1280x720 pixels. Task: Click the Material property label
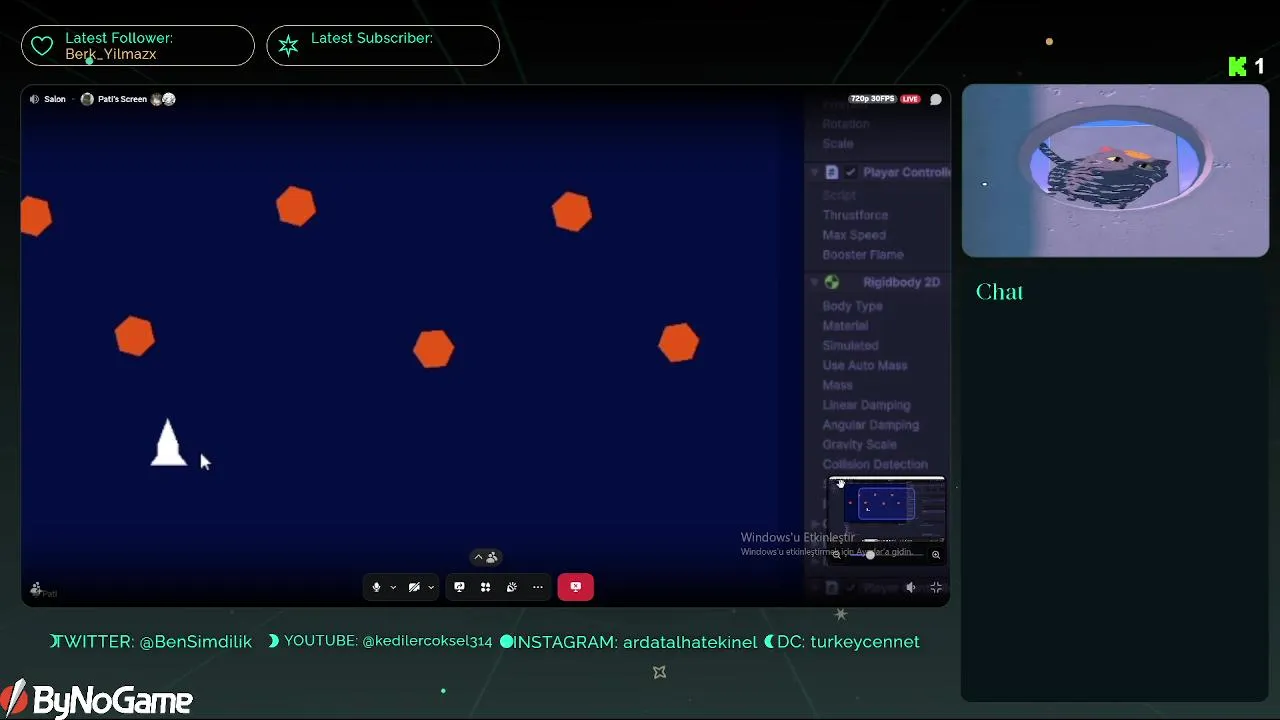tap(845, 326)
